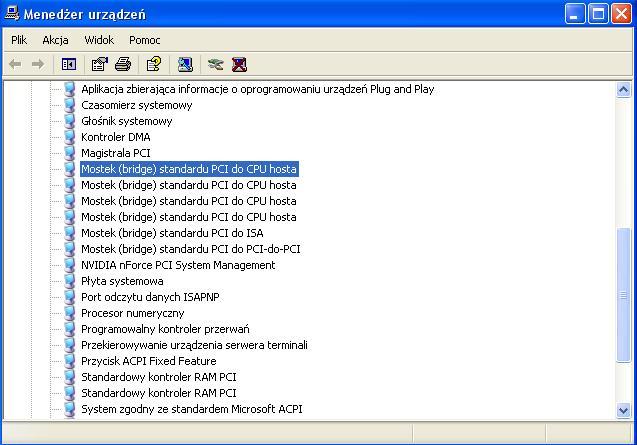Select the Kontroler DMA device

(x=115, y=137)
